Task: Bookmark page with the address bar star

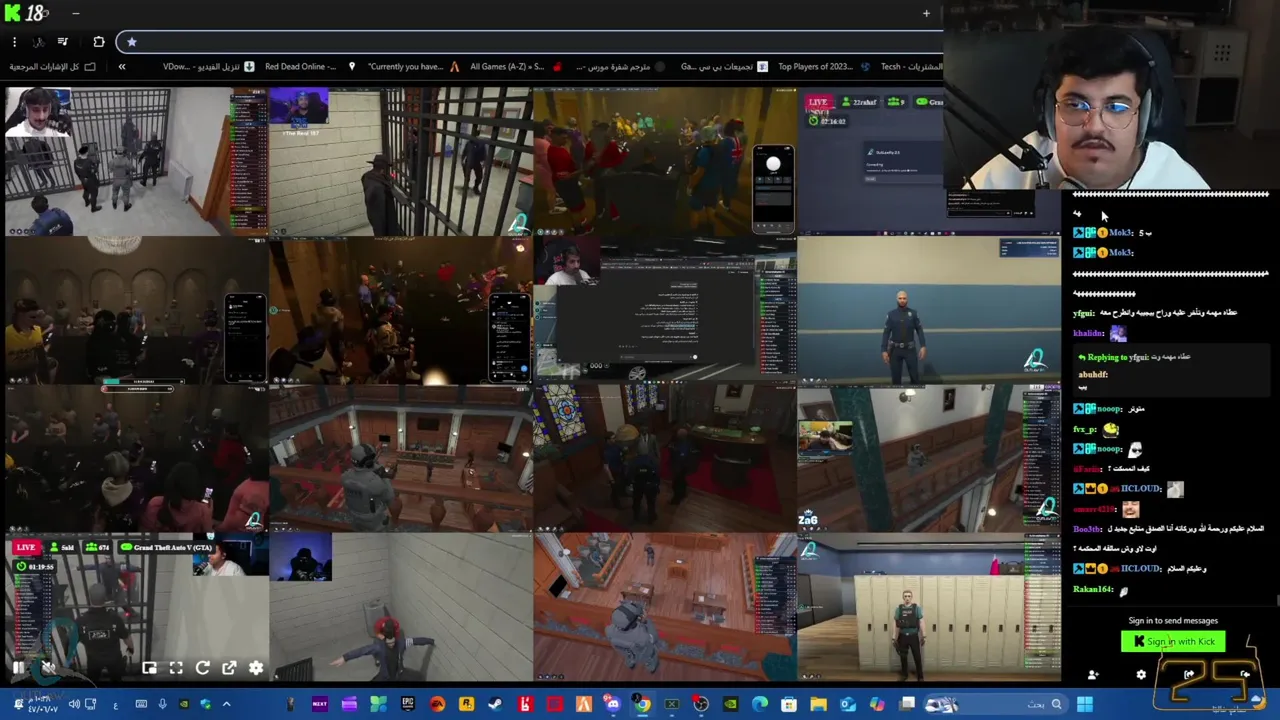Action: [131, 42]
